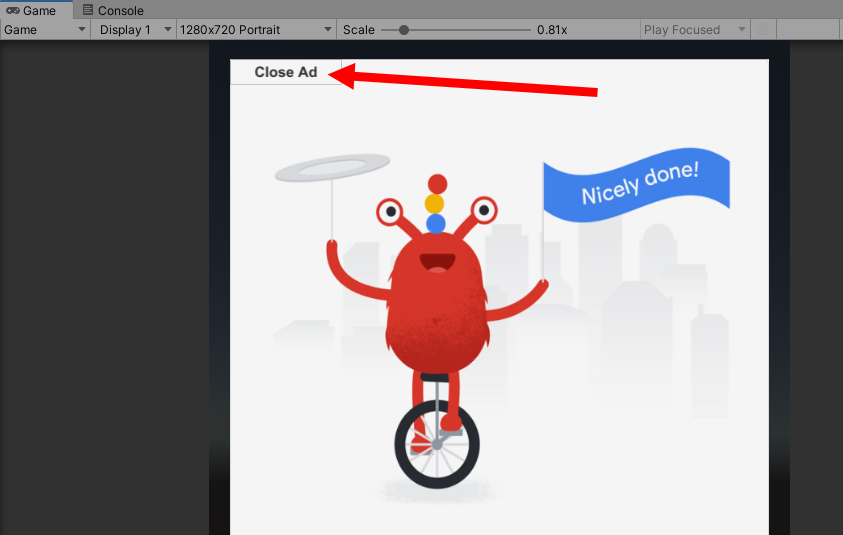Viewport: 843px width, 535px height.
Task: Click the gamepad icon on Game tab
Action: click(13, 10)
